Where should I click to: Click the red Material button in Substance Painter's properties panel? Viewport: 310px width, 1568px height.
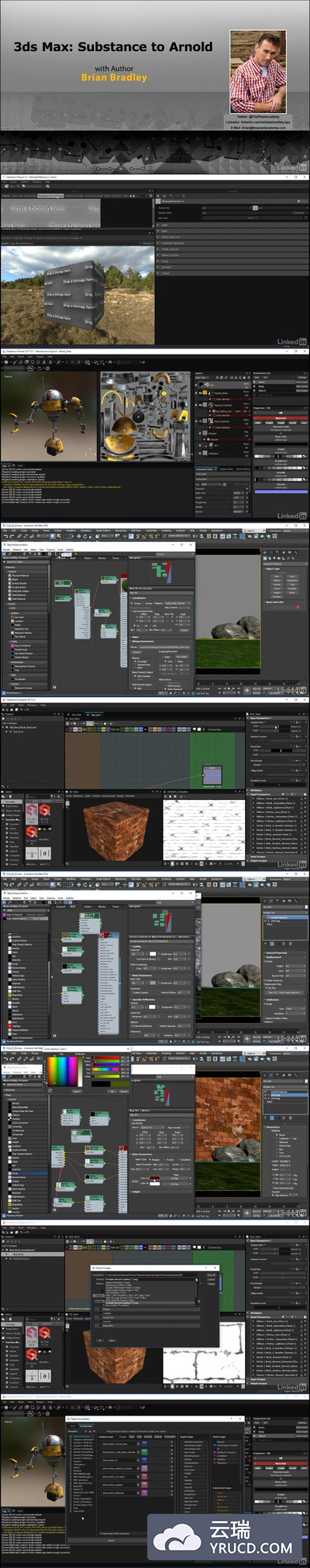[x=281, y=419]
